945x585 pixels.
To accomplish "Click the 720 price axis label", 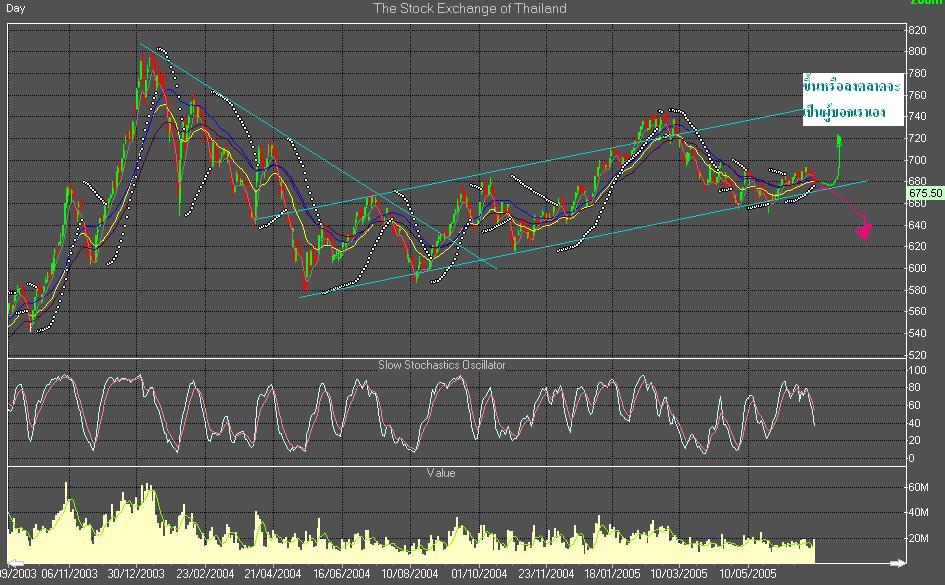I will [x=917, y=139].
